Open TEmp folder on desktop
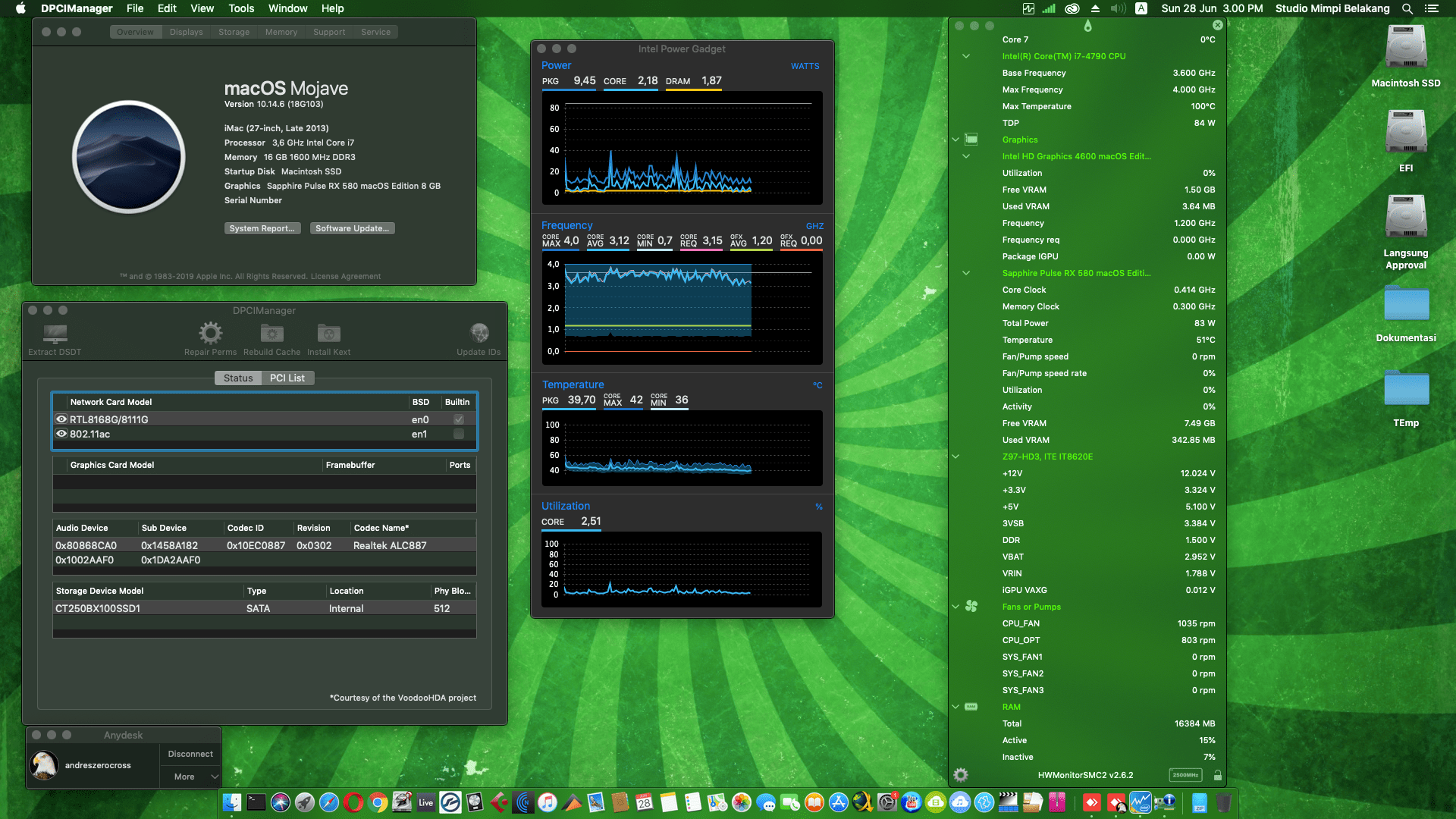 [x=1405, y=389]
